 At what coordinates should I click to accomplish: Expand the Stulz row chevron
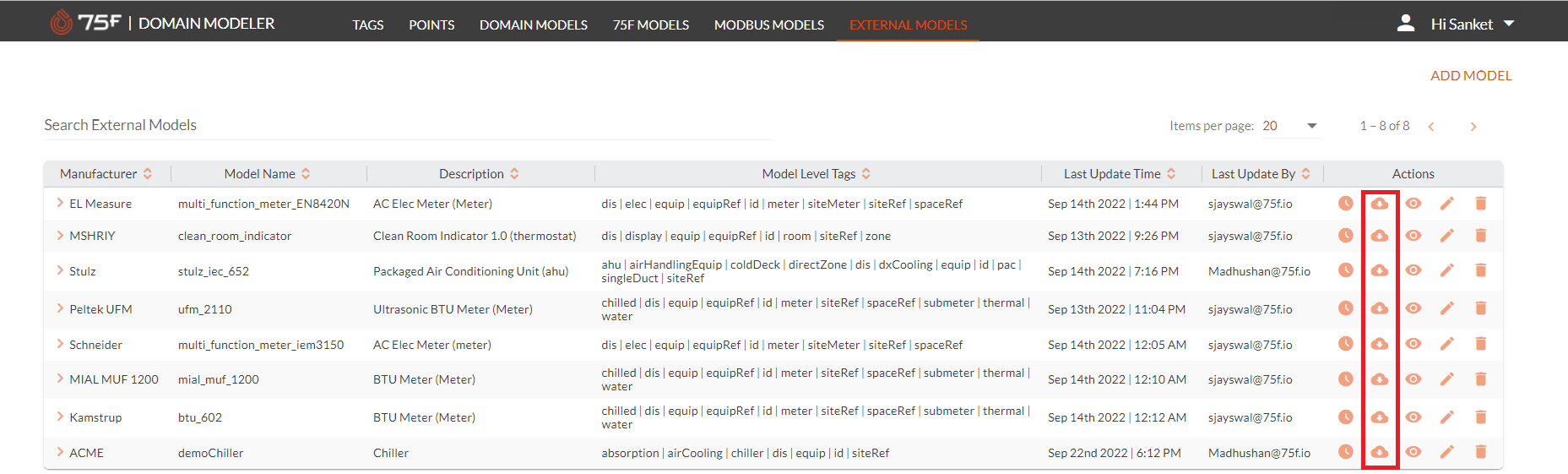pos(60,270)
